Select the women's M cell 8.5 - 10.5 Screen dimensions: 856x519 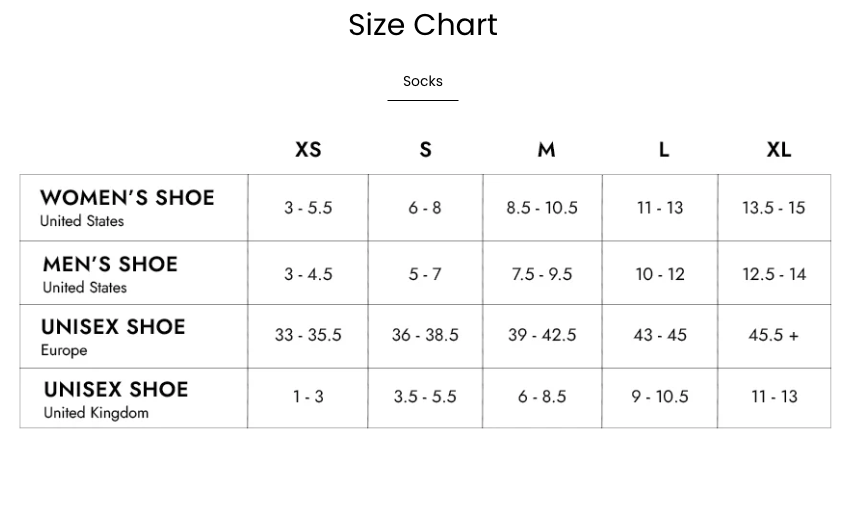click(x=542, y=208)
